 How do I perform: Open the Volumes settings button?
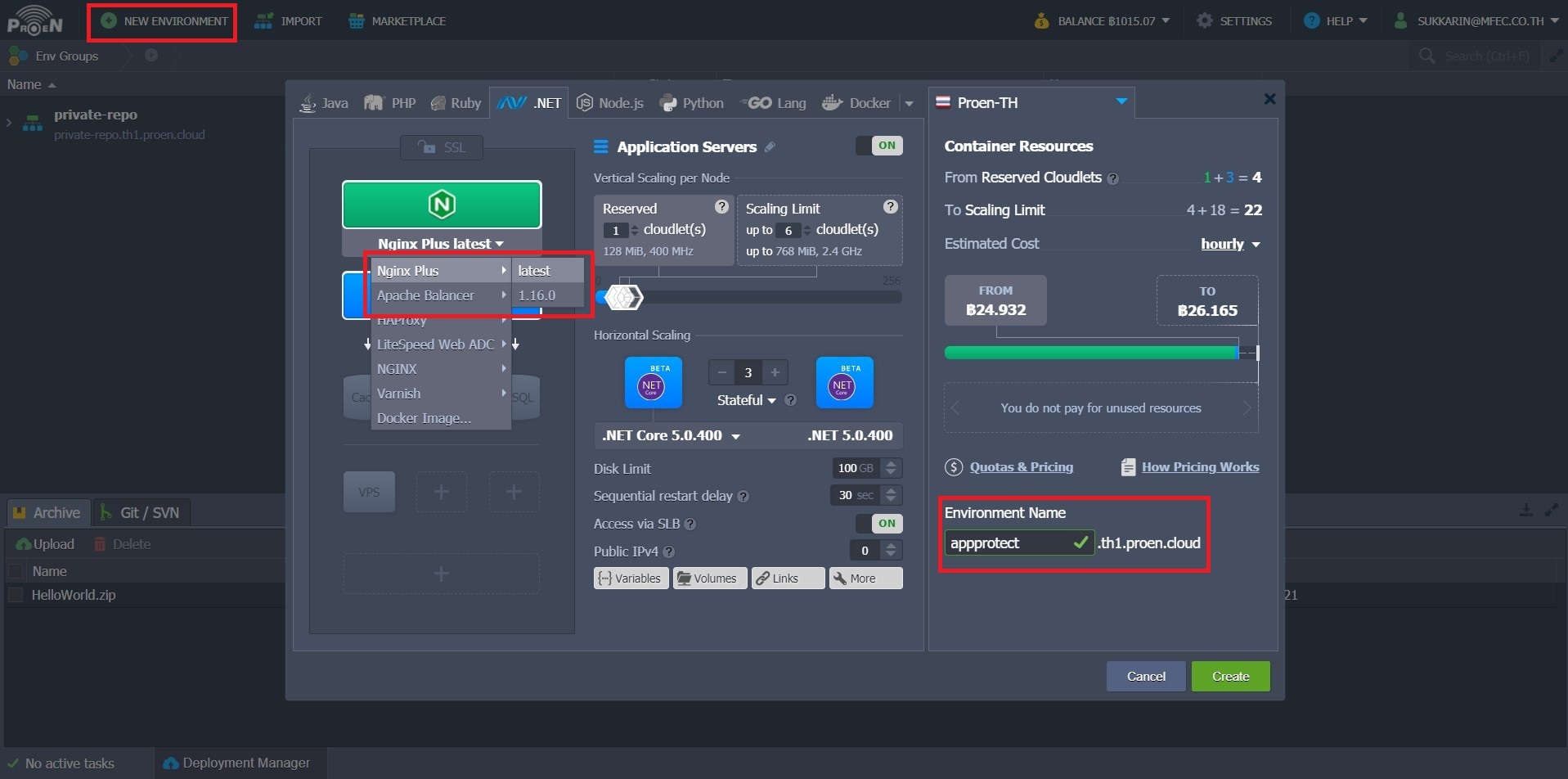coord(709,579)
